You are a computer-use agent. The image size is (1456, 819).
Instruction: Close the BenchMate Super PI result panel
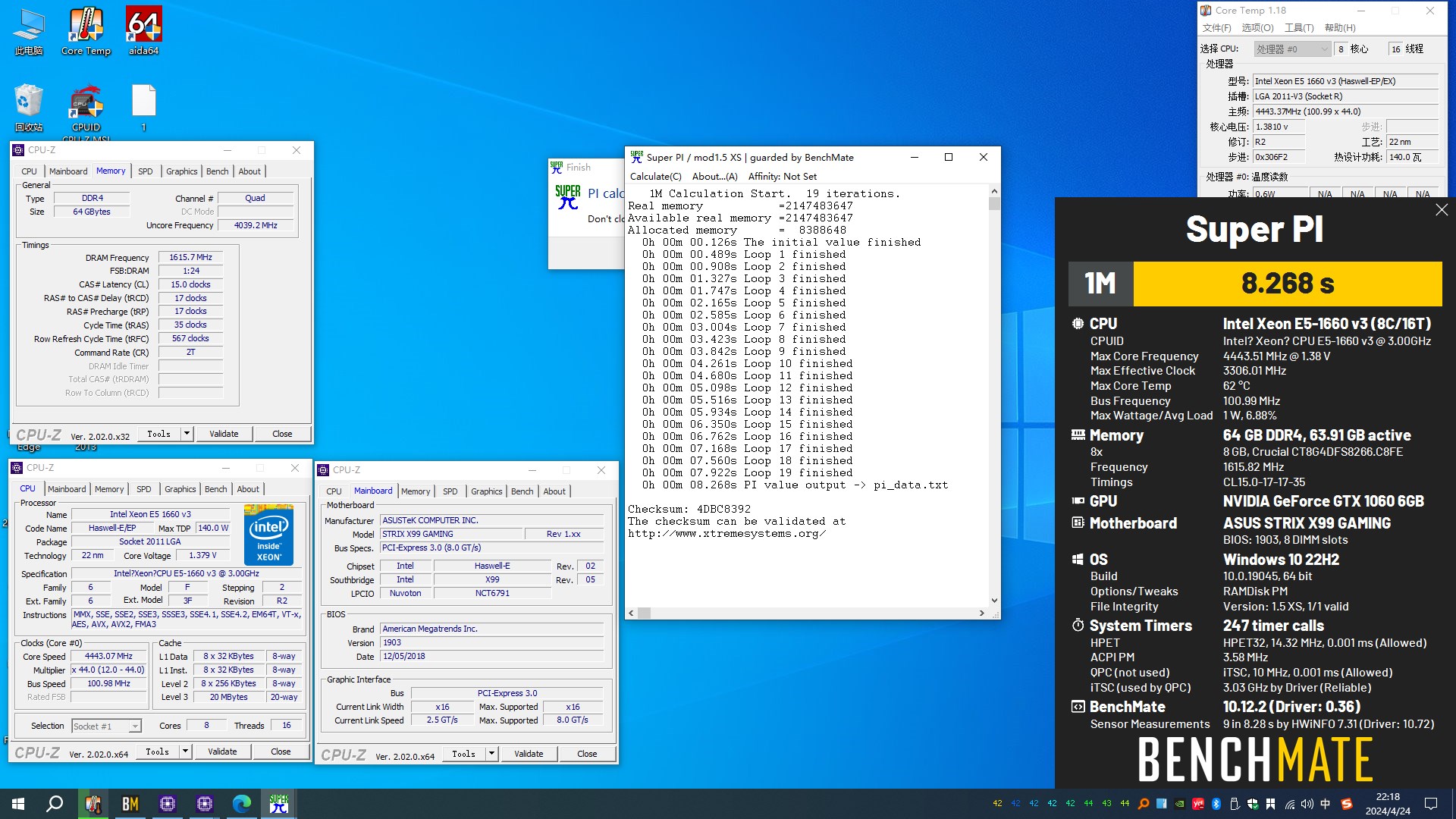pos(1442,210)
